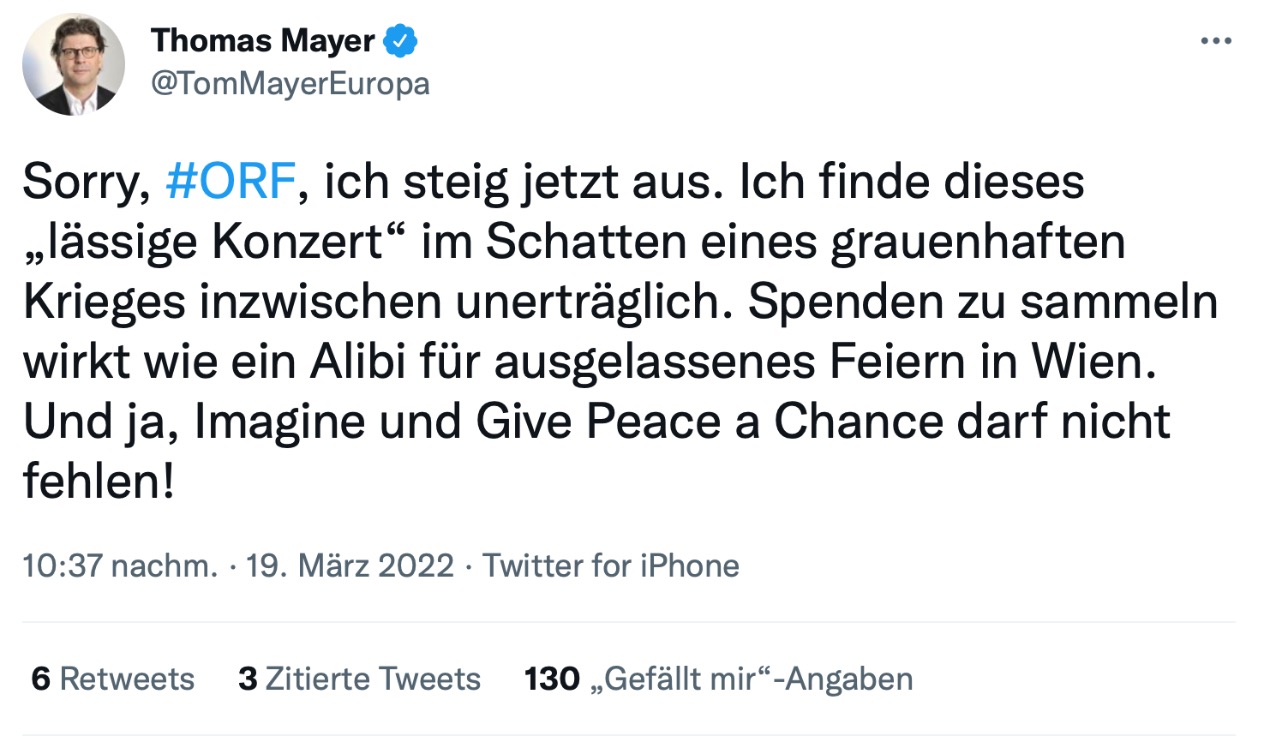
Task: Click the tweet's opening word "Sorry"
Action: pyautogui.click(x=81, y=184)
